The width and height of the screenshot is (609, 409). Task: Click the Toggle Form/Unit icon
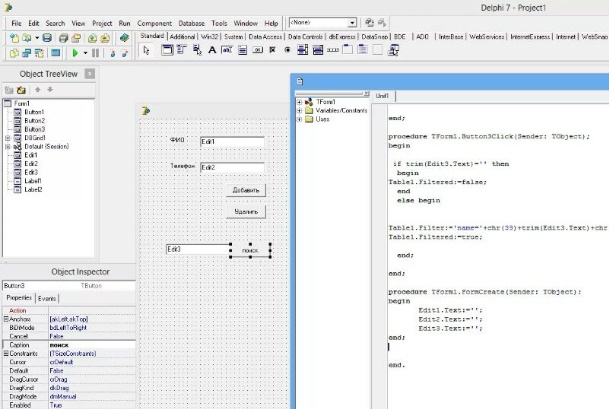[39, 53]
